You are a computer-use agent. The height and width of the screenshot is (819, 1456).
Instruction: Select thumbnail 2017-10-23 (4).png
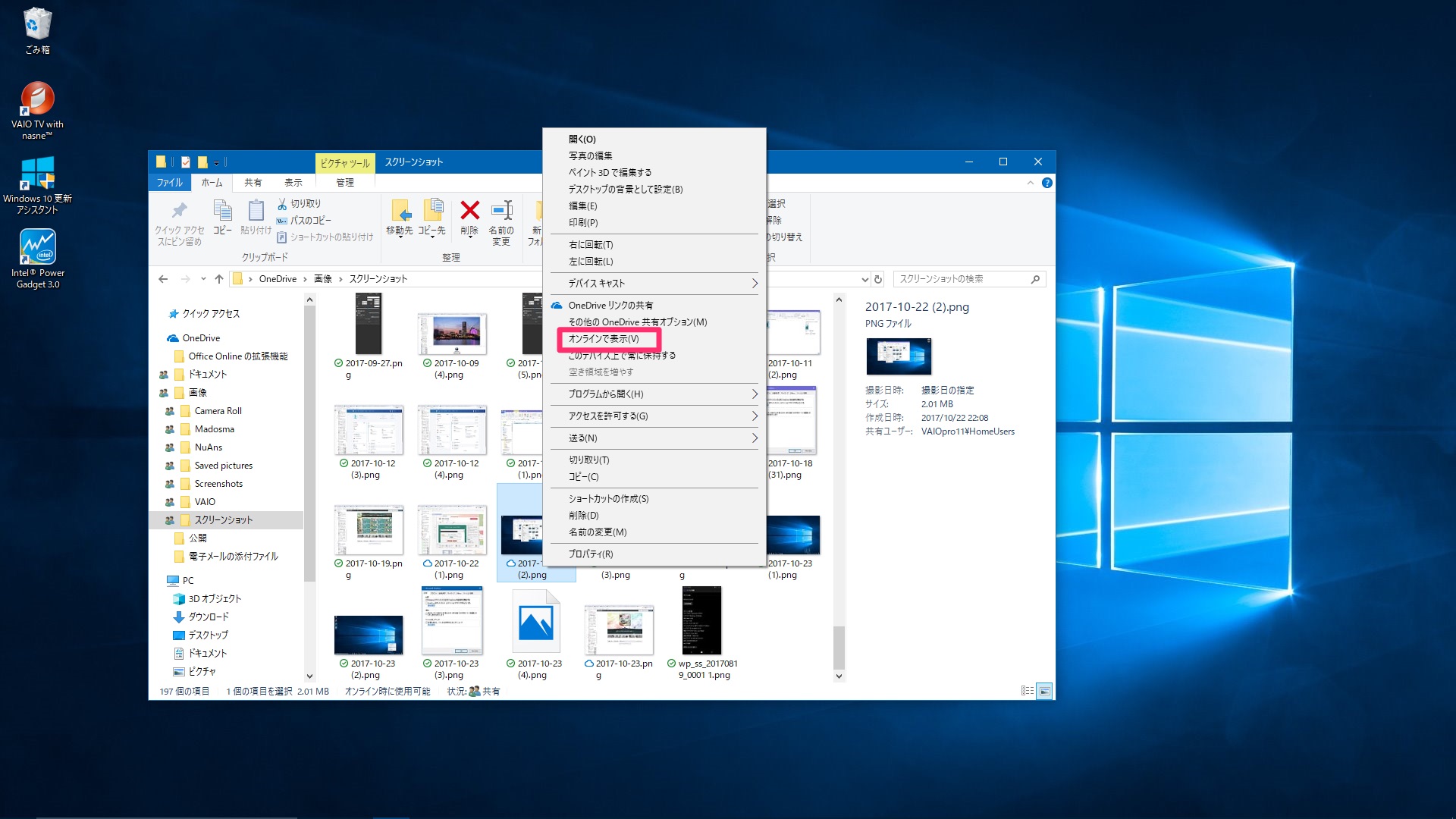[x=538, y=635]
